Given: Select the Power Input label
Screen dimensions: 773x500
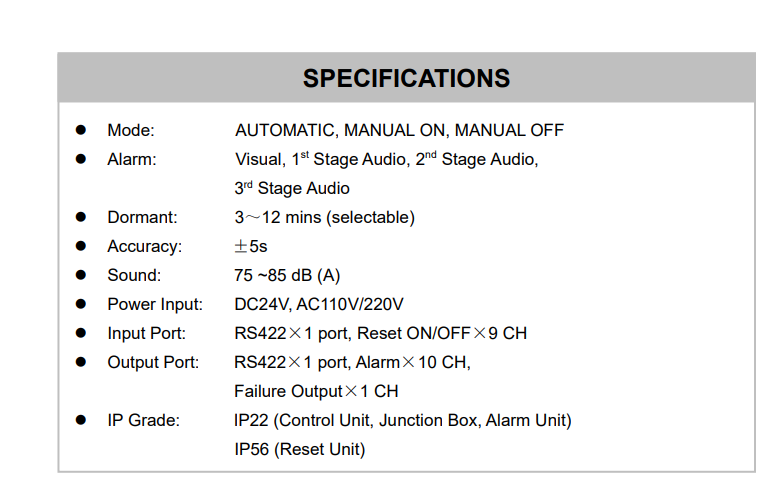Looking at the screenshot, I should [155, 304].
